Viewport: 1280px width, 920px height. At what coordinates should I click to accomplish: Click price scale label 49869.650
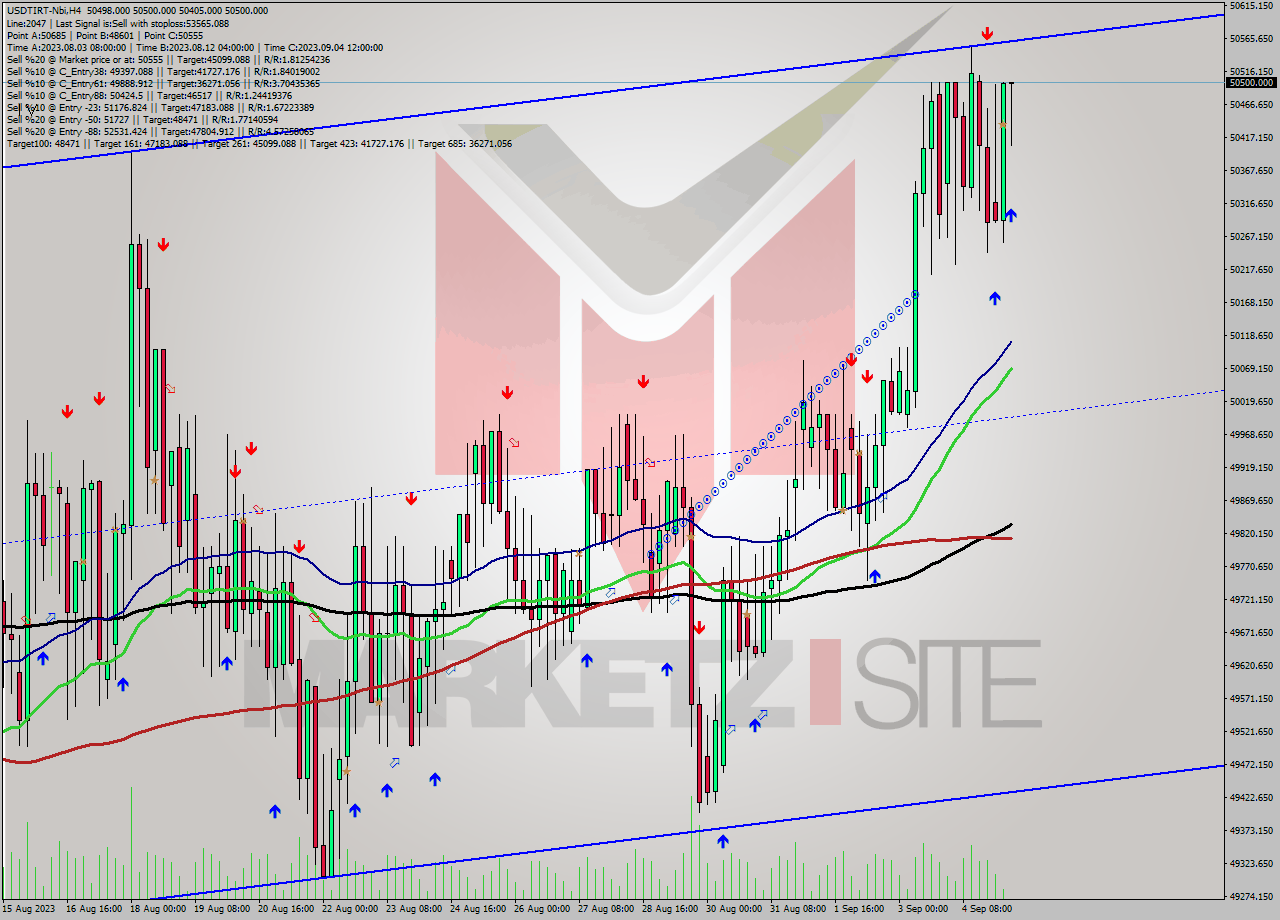(1251, 500)
